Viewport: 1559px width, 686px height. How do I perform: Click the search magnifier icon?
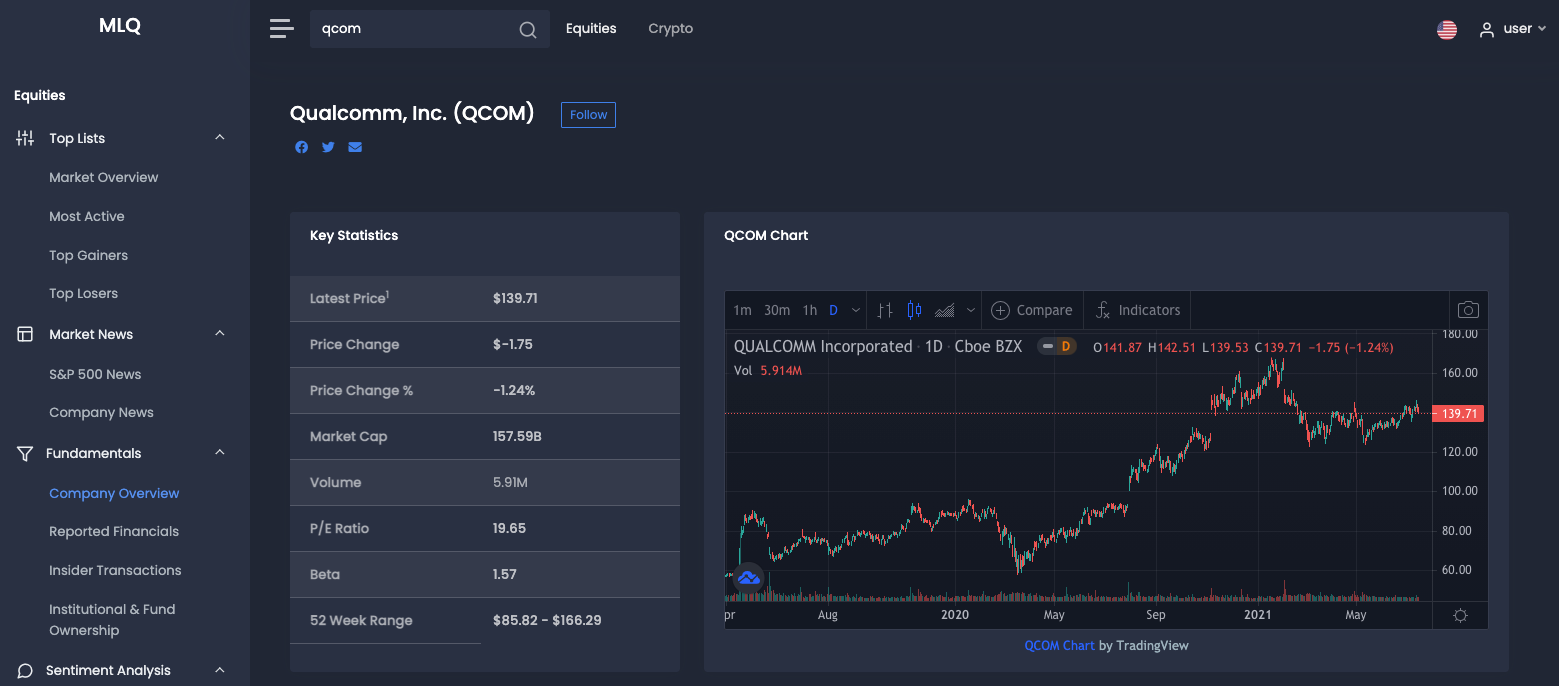[x=528, y=30]
